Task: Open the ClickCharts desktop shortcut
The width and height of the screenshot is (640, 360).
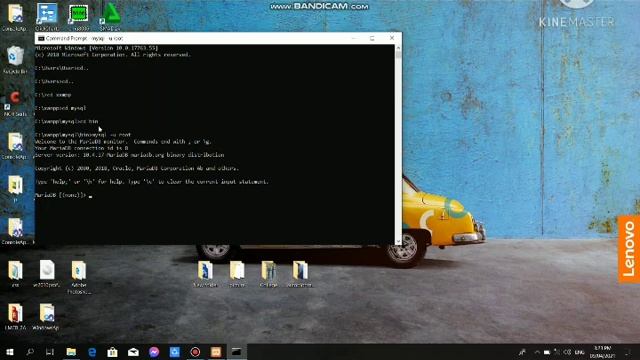Action: click(x=47, y=16)
